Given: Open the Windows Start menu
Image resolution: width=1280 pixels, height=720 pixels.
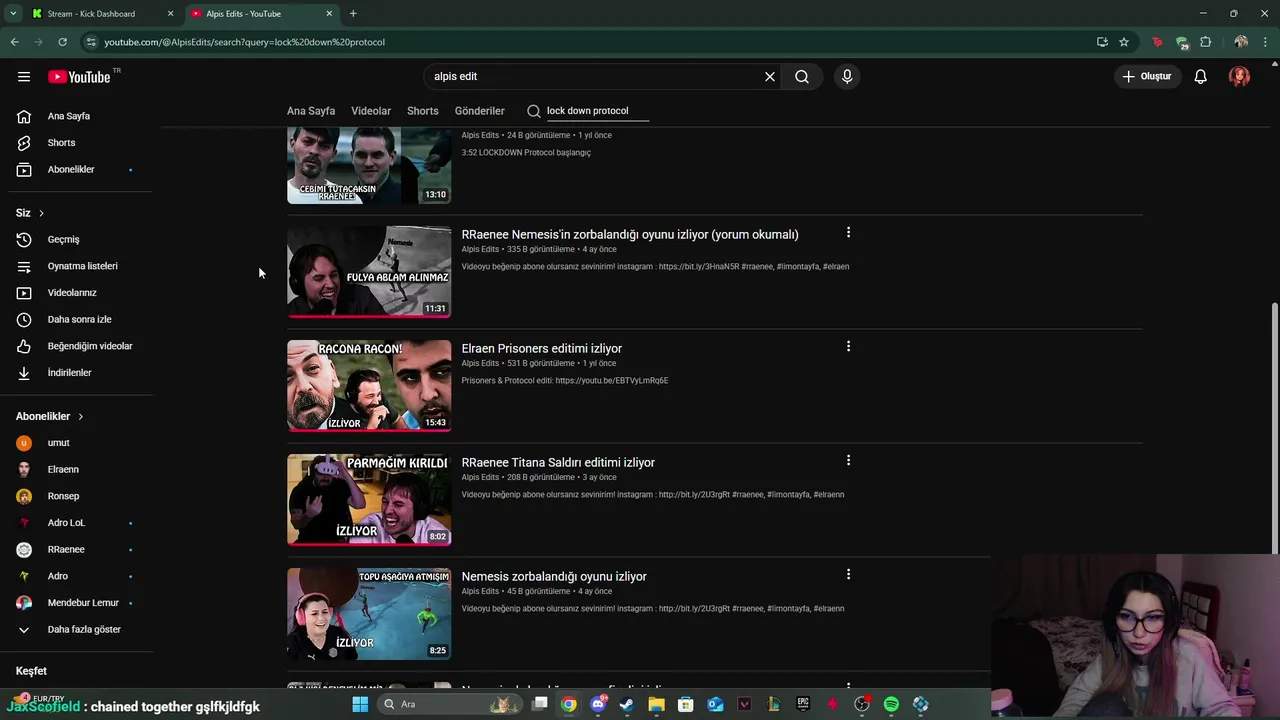Looking at the screenshot, I should [360, 704].
